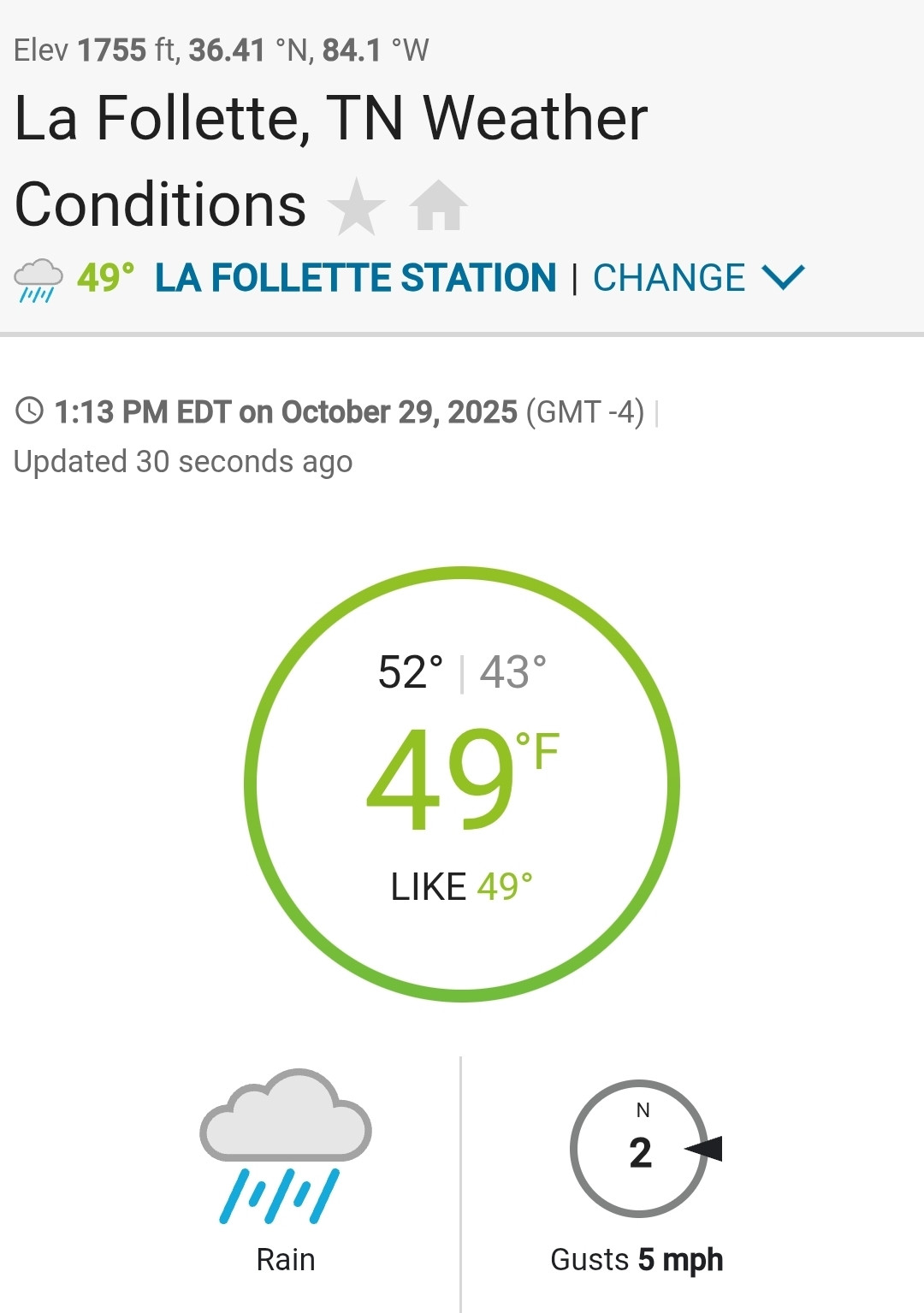The image size is (924, 1313).
Task: Click the Rain condition label
Action: pos(286,1260)
